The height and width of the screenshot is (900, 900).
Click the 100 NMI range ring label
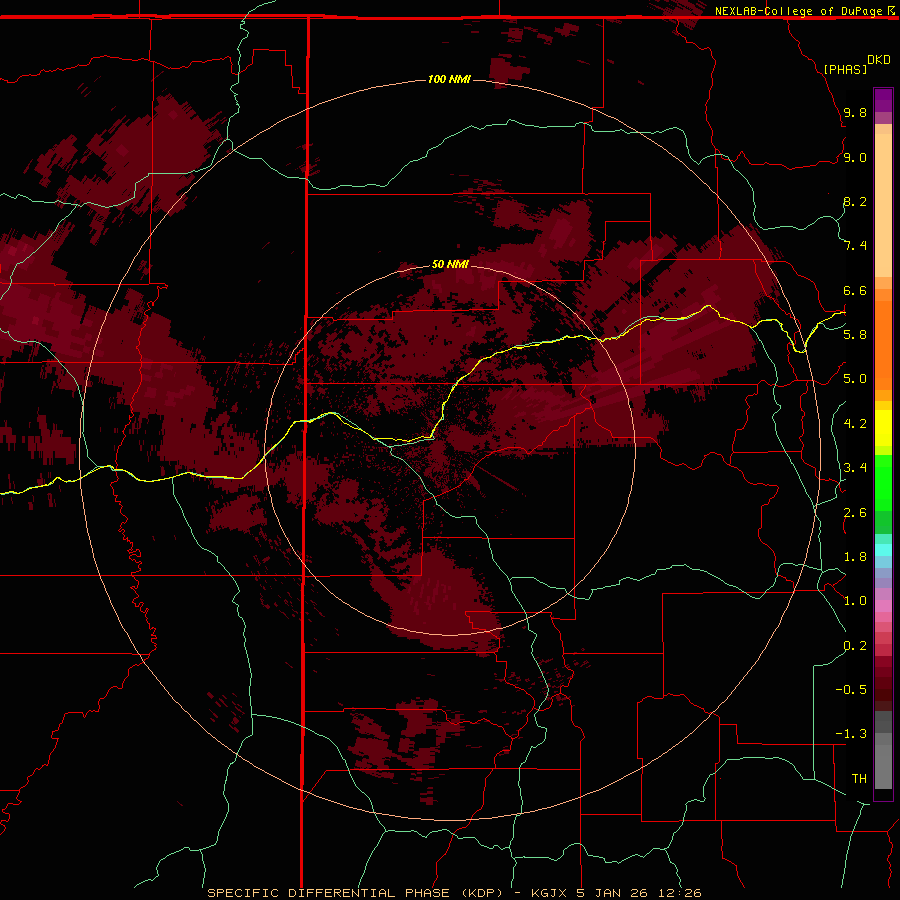(449, 79)
